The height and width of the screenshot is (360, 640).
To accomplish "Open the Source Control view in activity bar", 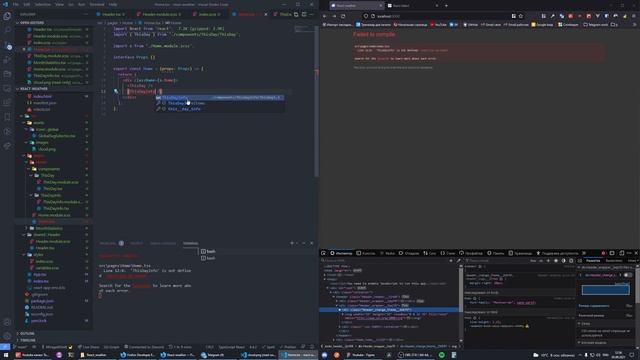I will pyautogui.click(x=7, y=45).
